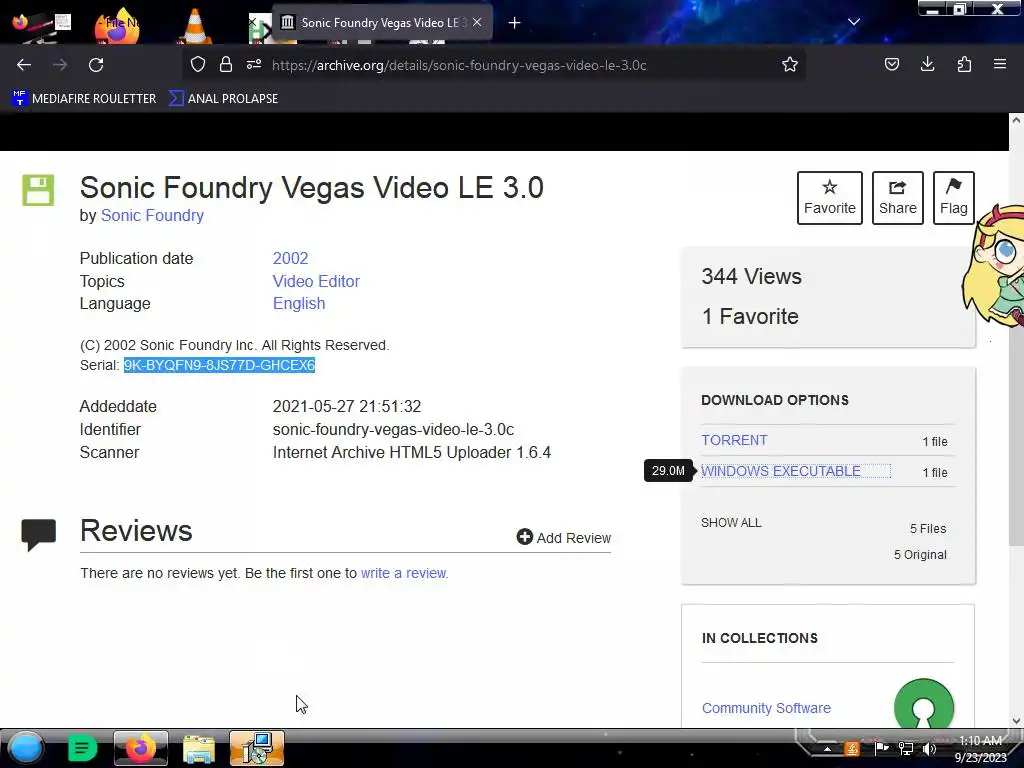Download the WINDOWS EXECUTABLE file

pyautogui.click(x=781, y=472)
